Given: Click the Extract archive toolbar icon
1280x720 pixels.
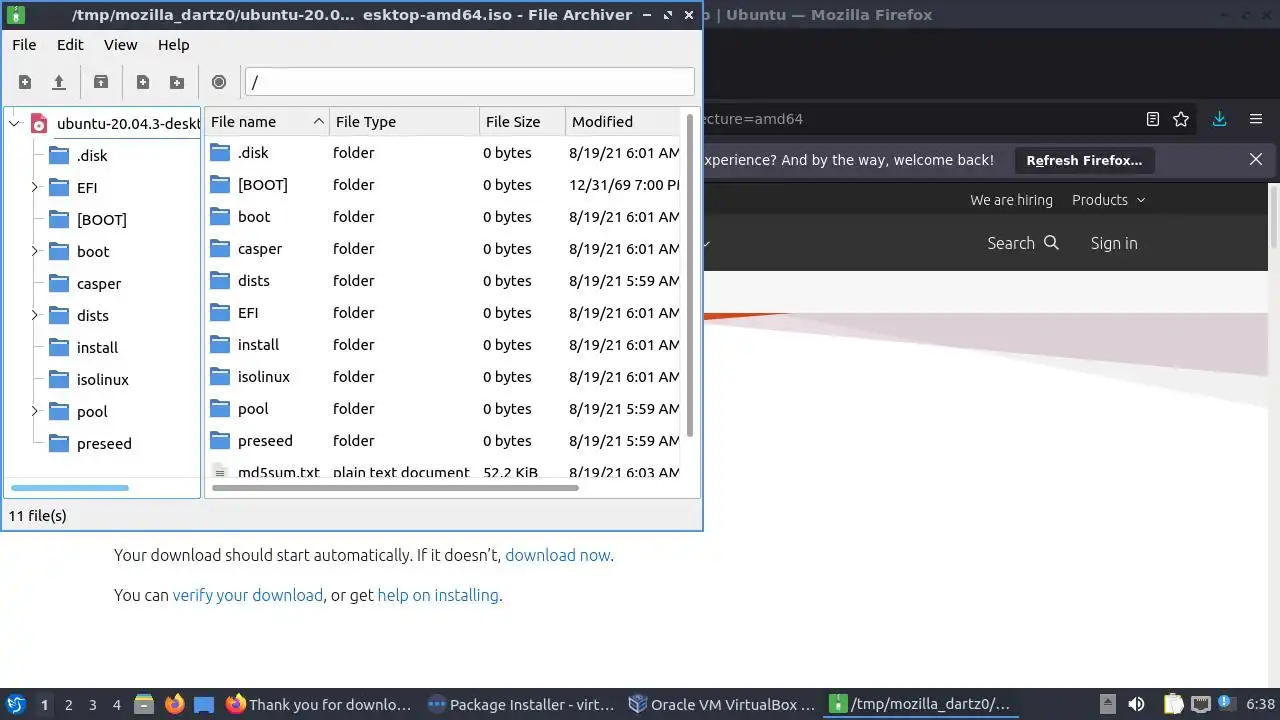Looking at the screenshot, I should 100,82.
